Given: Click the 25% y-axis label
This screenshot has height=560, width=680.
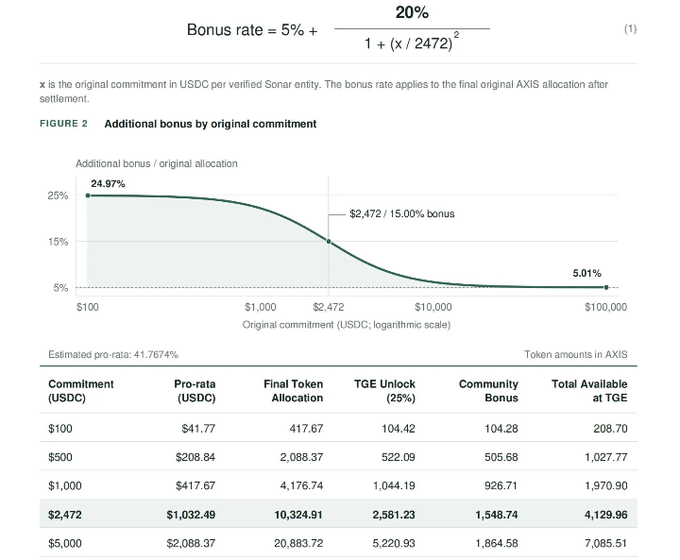Looking at the screenshot, I should click(x=58, y=196).
